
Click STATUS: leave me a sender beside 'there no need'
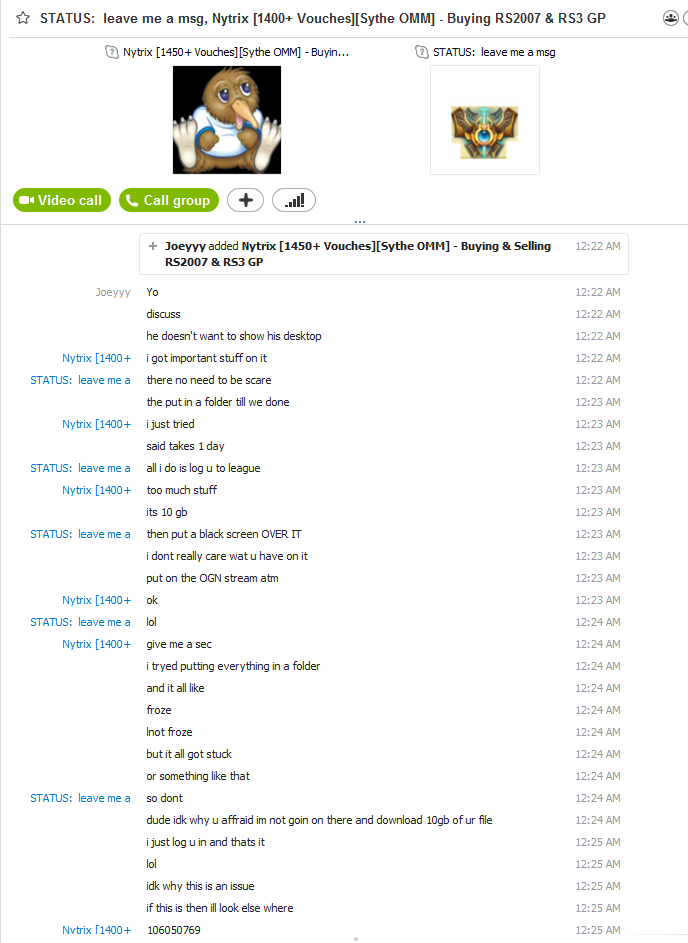80,380
